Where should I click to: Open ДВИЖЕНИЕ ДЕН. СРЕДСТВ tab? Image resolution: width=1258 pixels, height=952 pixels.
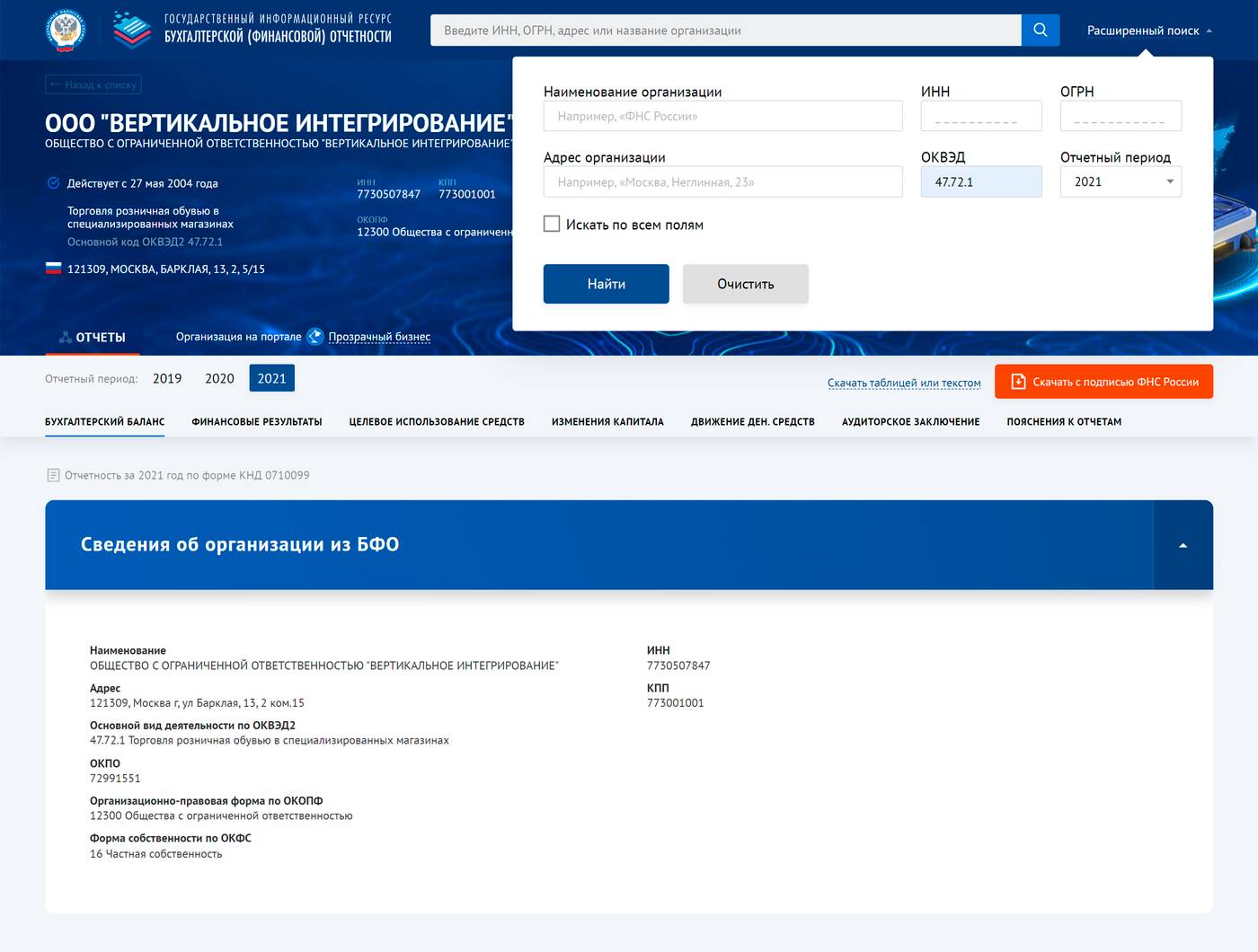[x=753, y=421]
